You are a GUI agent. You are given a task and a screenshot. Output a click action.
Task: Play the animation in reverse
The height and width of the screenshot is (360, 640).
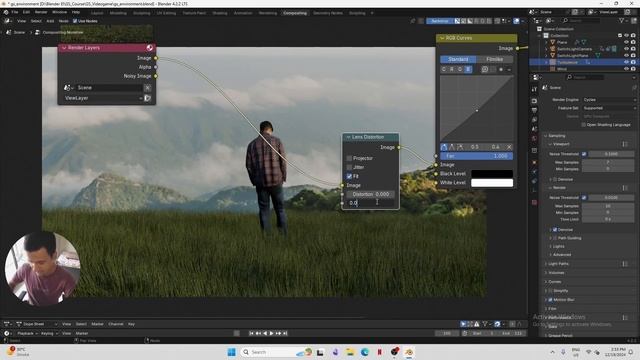coord(265,333)
